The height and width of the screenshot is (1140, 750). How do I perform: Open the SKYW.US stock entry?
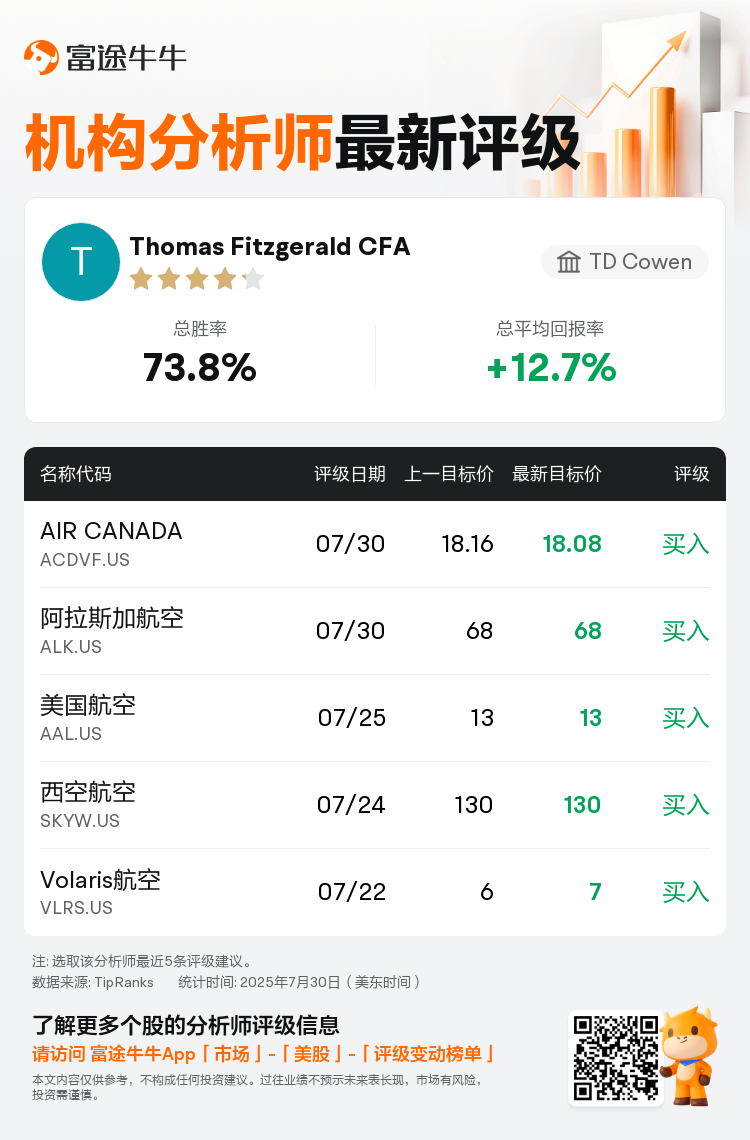click(375, 805)
